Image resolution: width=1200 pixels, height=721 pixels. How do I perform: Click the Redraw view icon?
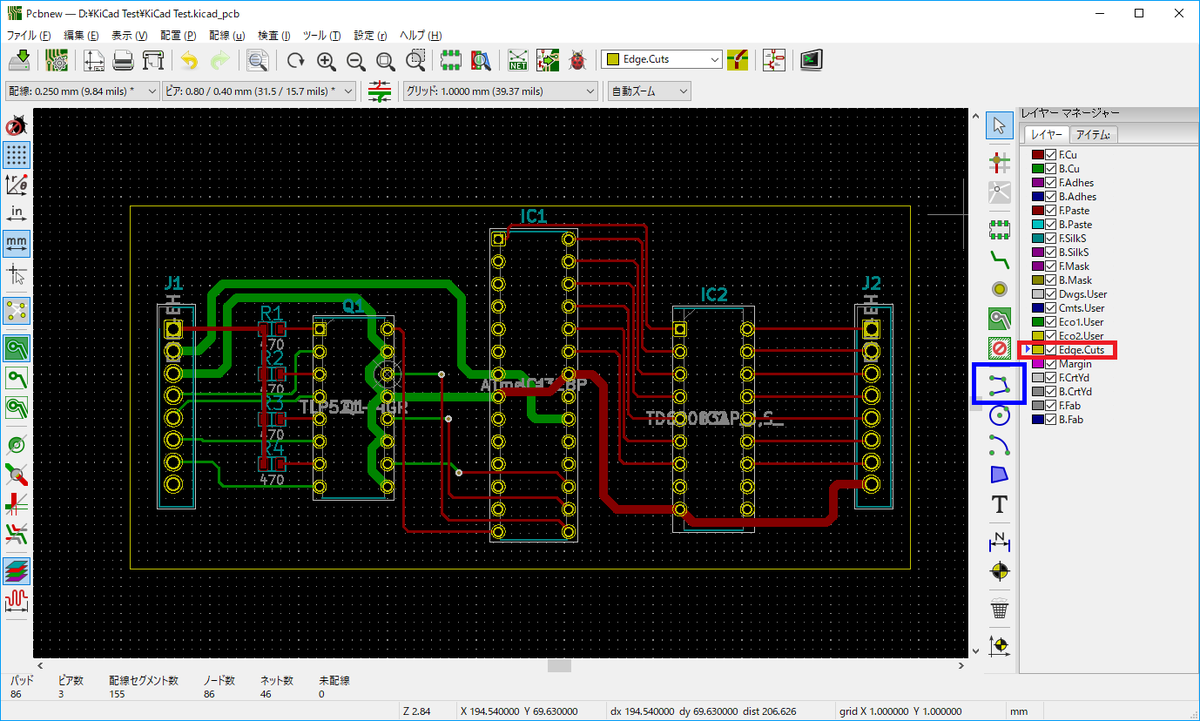click(296, 60)
